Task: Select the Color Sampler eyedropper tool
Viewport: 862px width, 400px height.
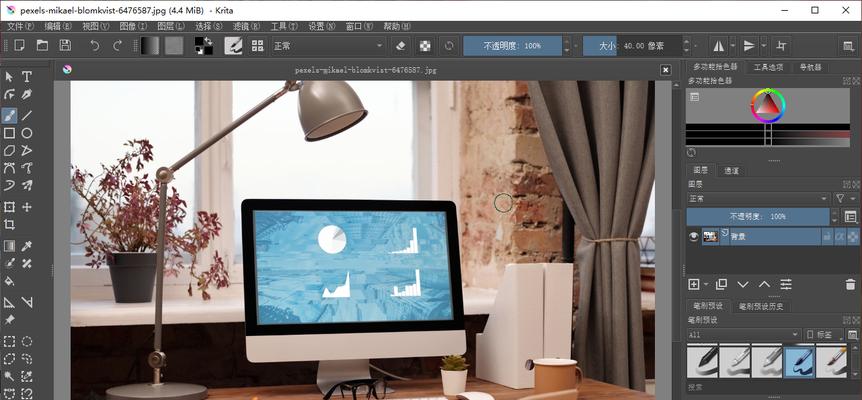Action: [26, 246]
